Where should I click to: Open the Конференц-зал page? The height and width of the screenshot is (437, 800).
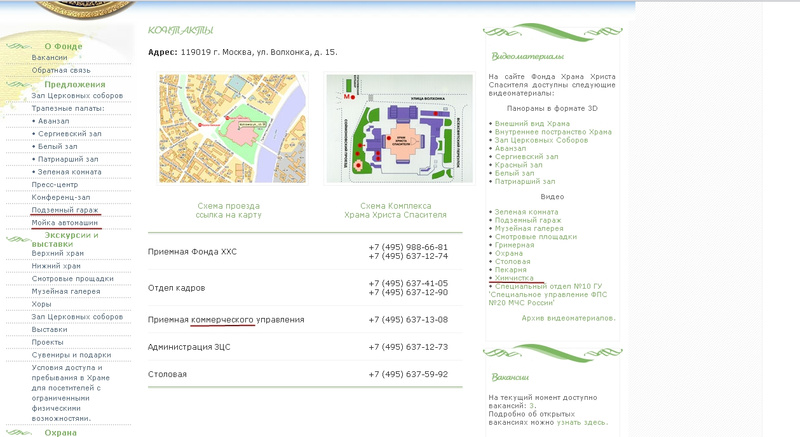[61, 197]
